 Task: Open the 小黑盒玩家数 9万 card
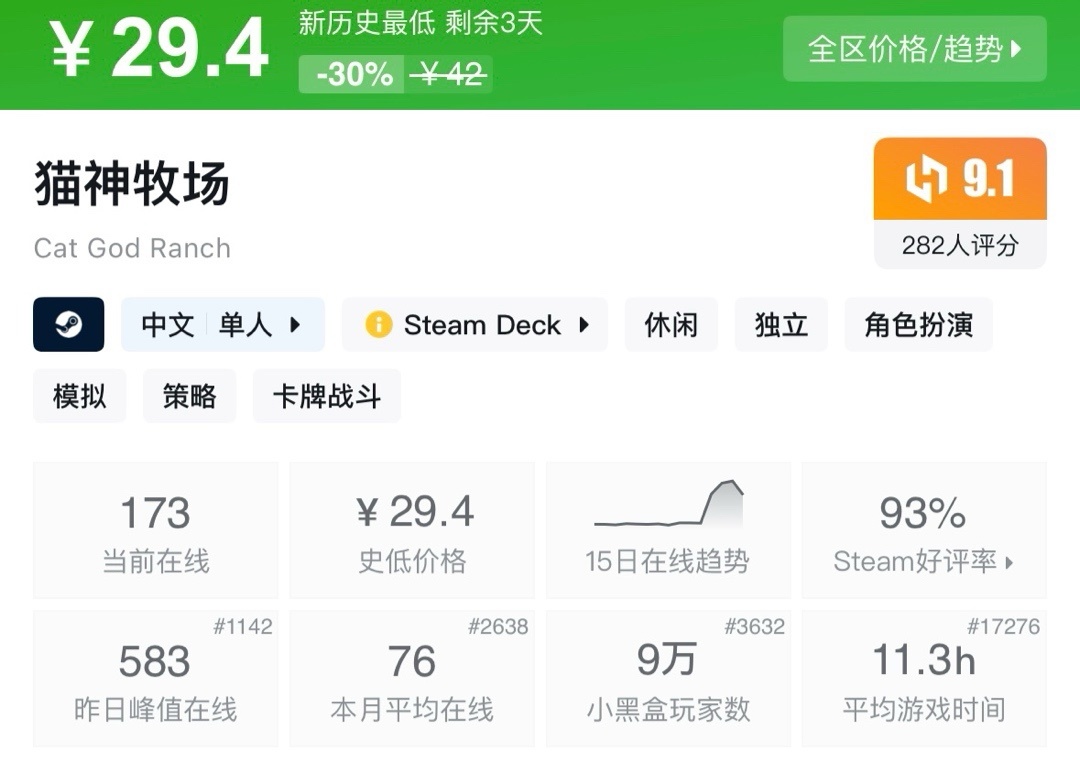(667, 678)
